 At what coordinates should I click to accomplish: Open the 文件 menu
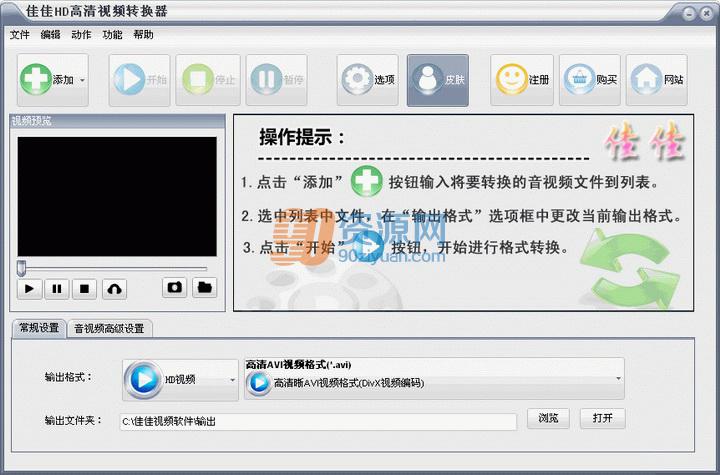[20, 34]
